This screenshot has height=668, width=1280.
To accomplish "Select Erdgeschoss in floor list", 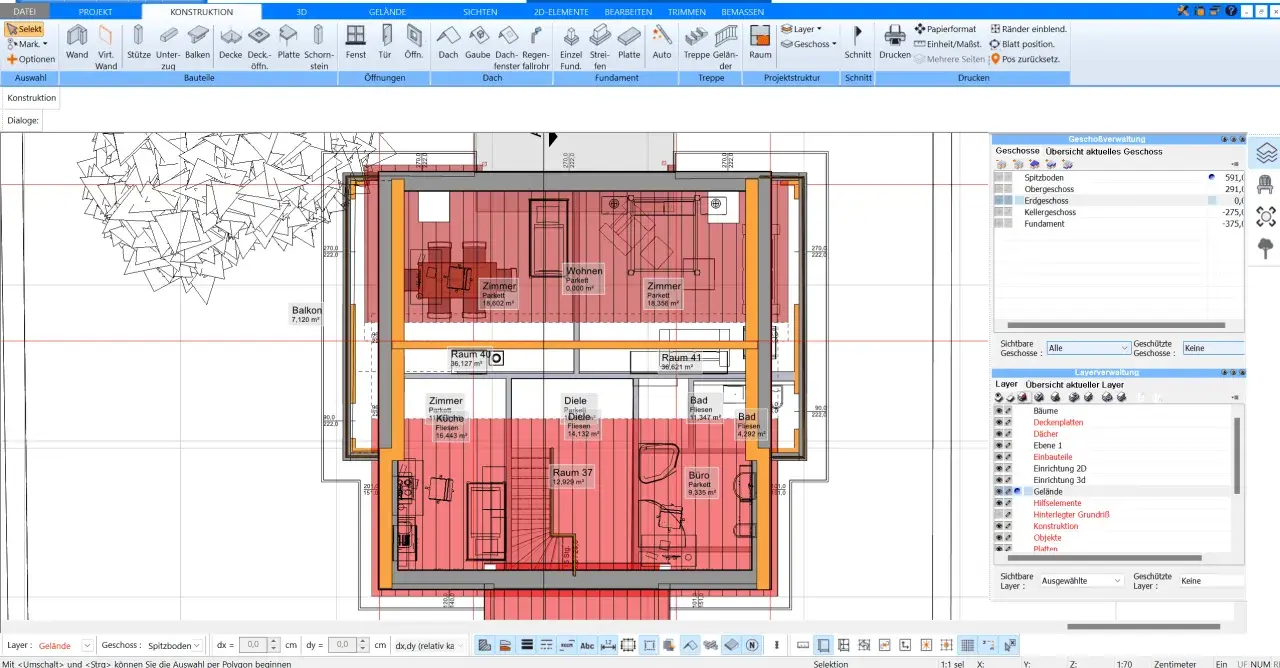I will pos(1047,200).
